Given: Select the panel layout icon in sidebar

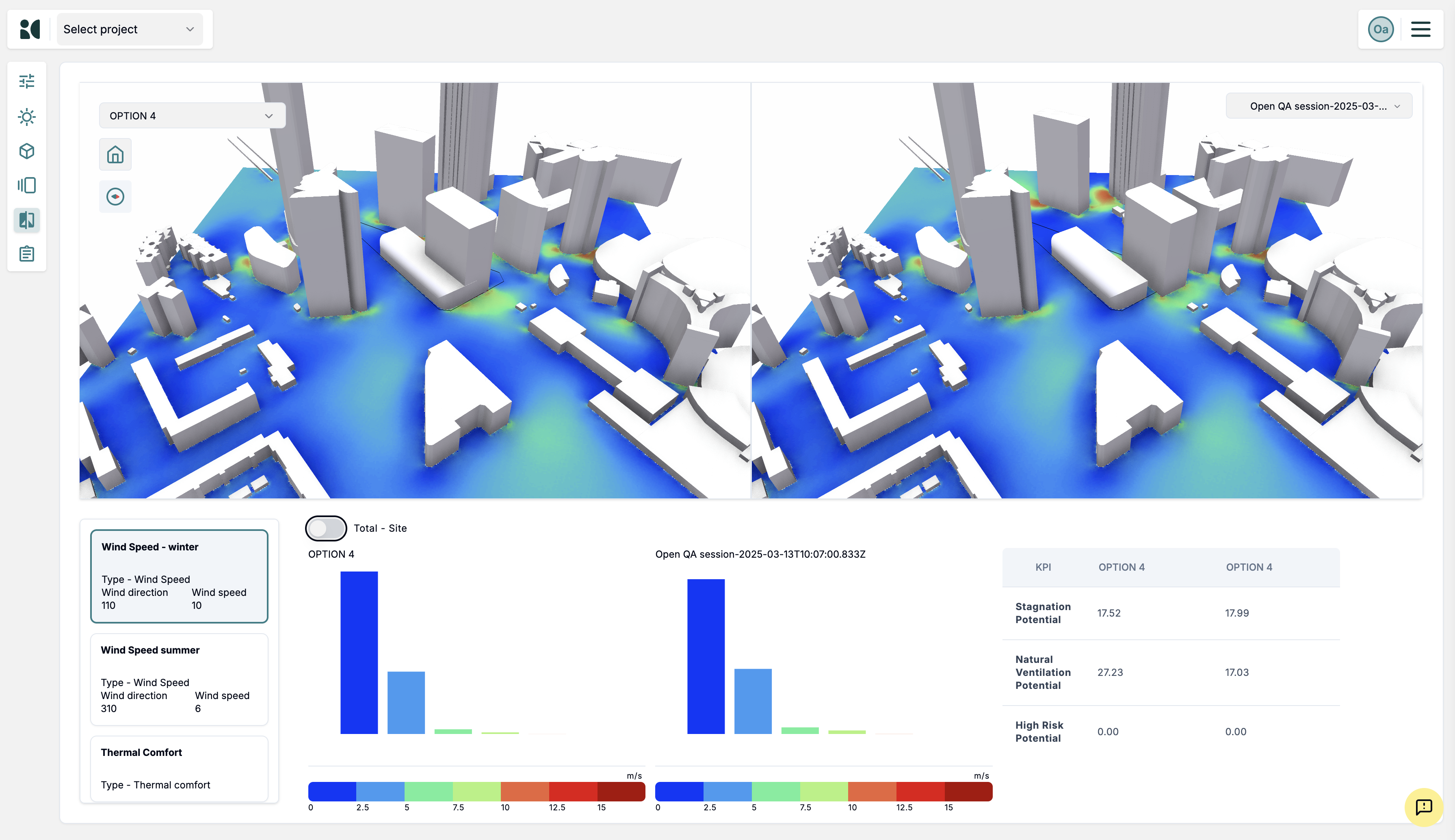Looking at the screenshot, I should click(x=26, y=185).
